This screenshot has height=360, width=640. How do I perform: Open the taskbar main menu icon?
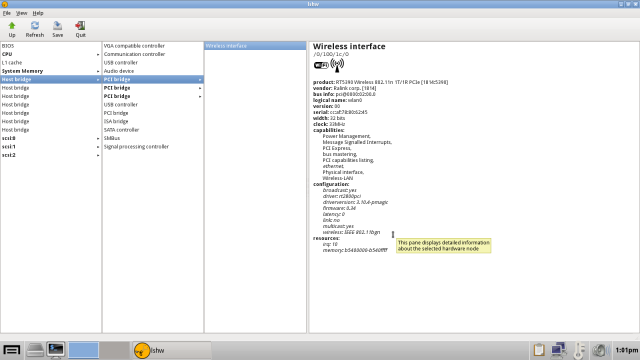(11, 350)
